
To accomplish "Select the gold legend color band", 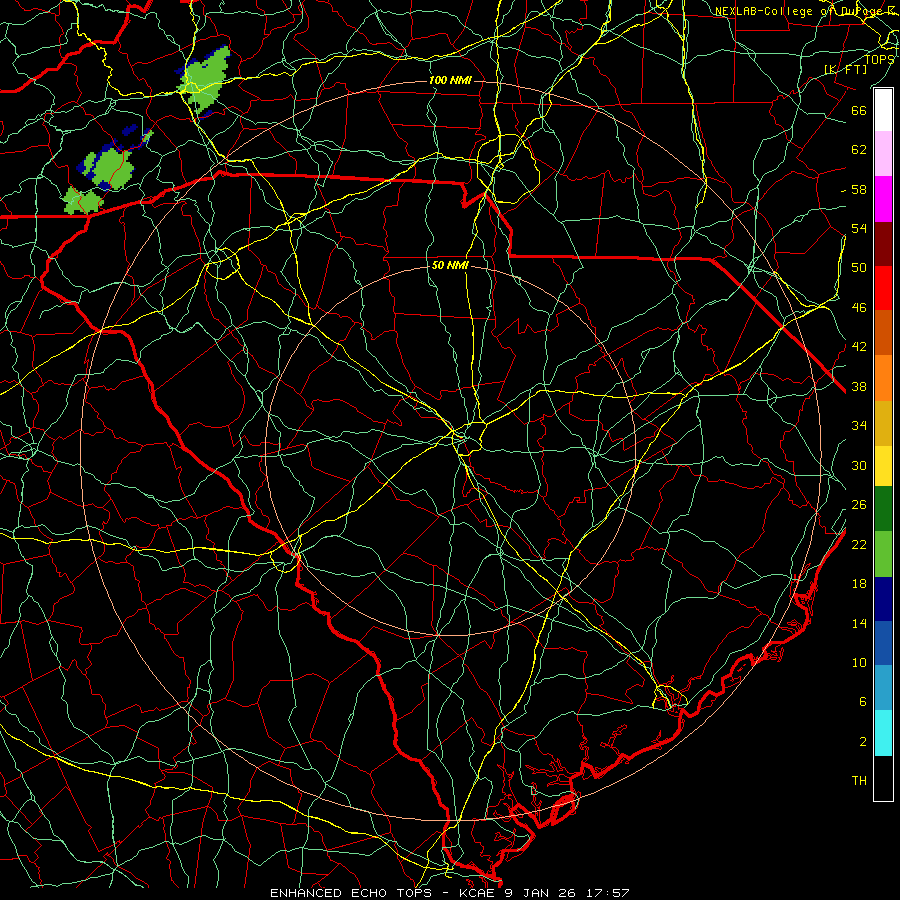I will (883, 423).
